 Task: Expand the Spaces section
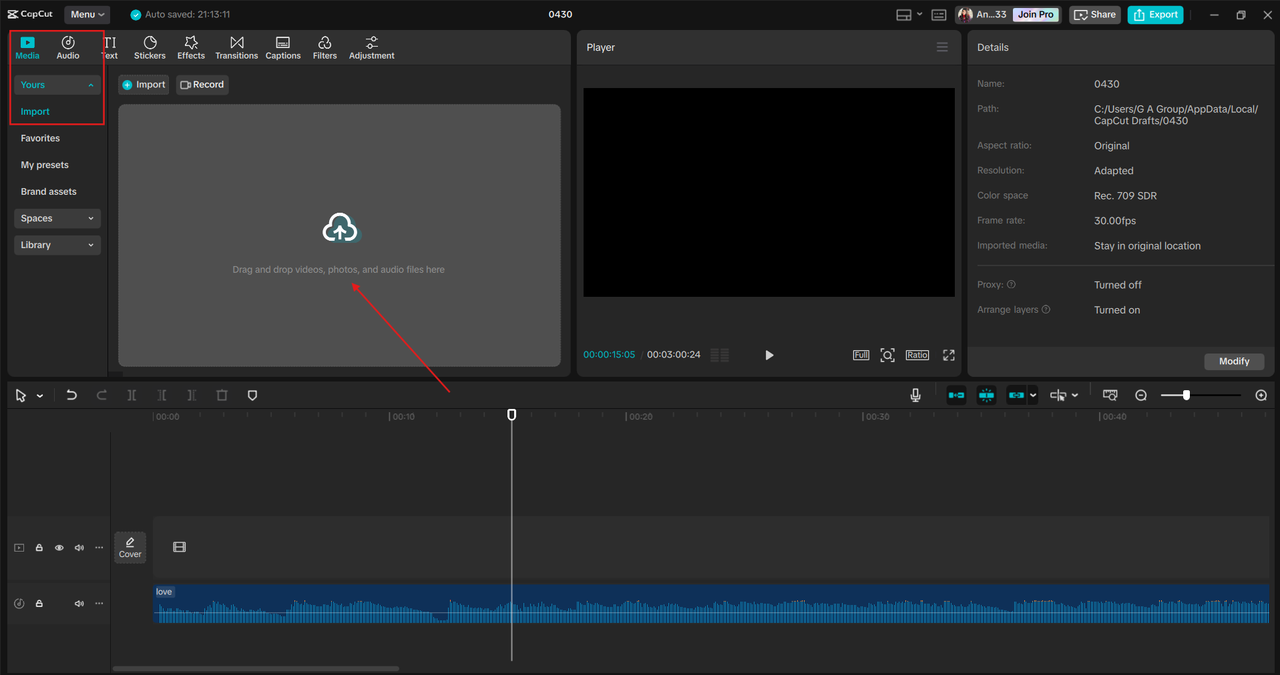tap(57, 218)
